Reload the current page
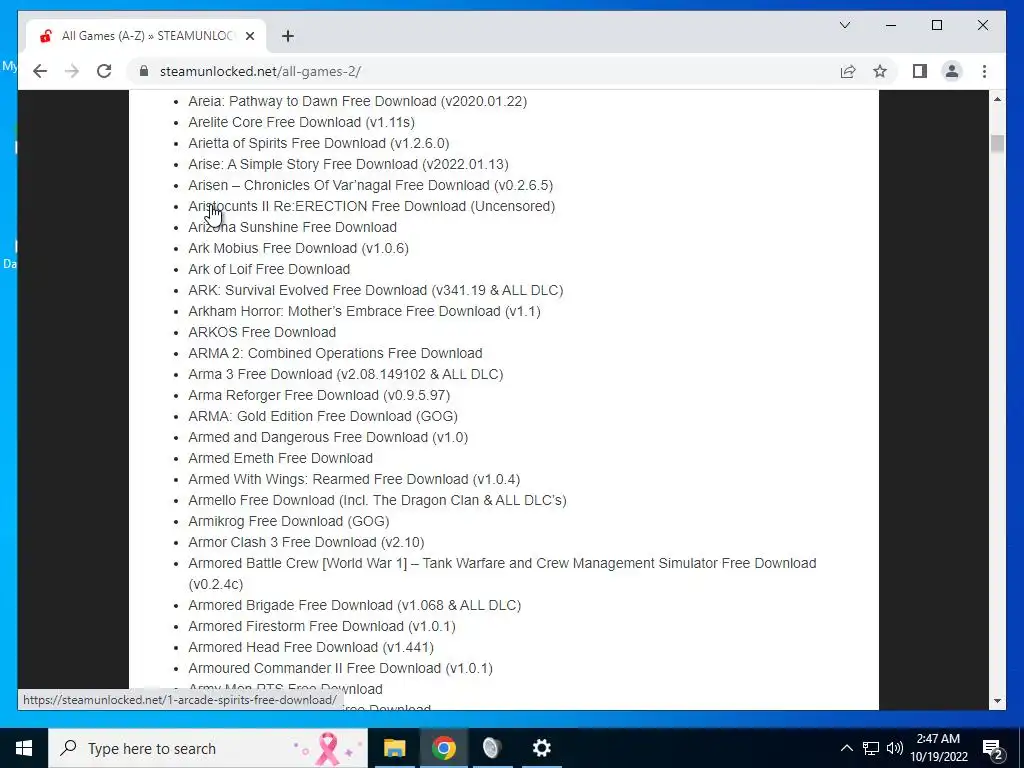 point(104,71)
